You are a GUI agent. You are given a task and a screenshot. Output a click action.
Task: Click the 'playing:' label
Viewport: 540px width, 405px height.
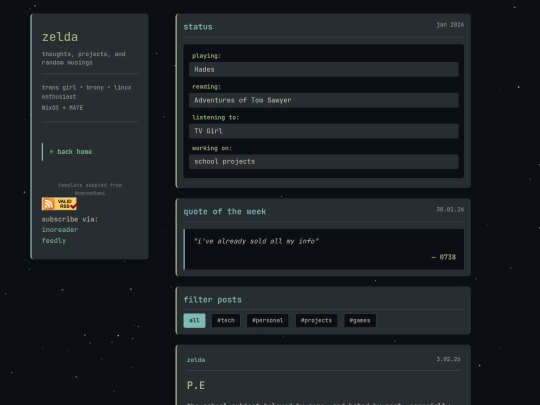pyautogui.click(x=207, y=56)
